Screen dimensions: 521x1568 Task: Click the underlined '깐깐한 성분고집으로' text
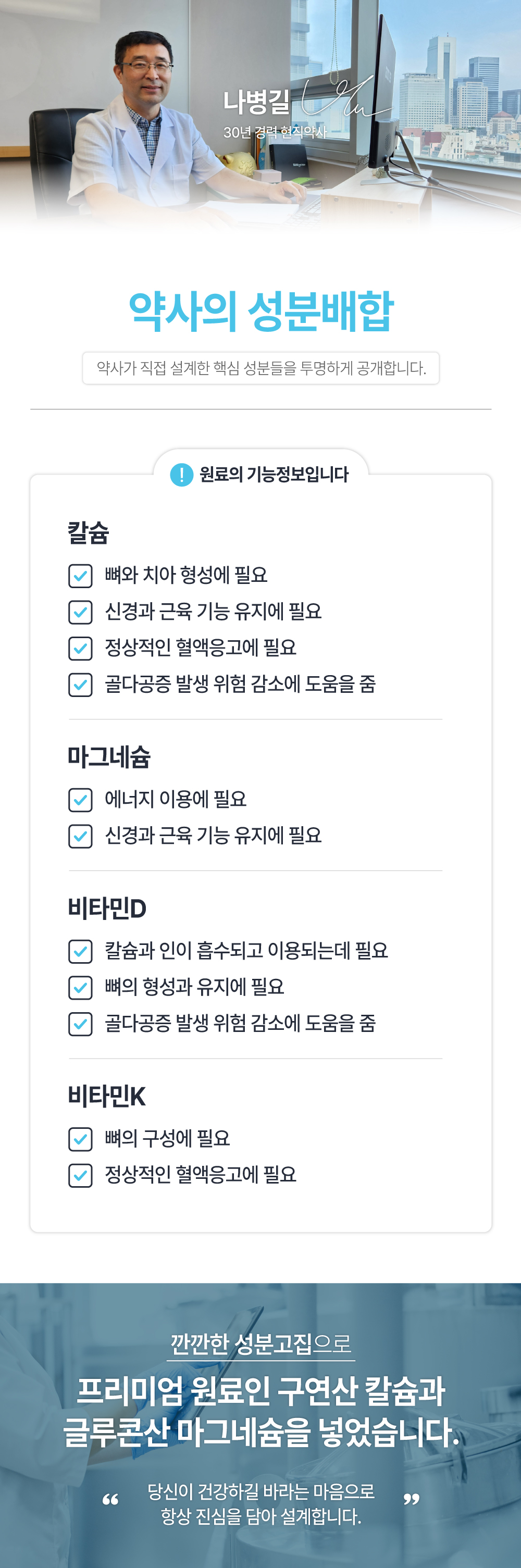pos(260,1345)
